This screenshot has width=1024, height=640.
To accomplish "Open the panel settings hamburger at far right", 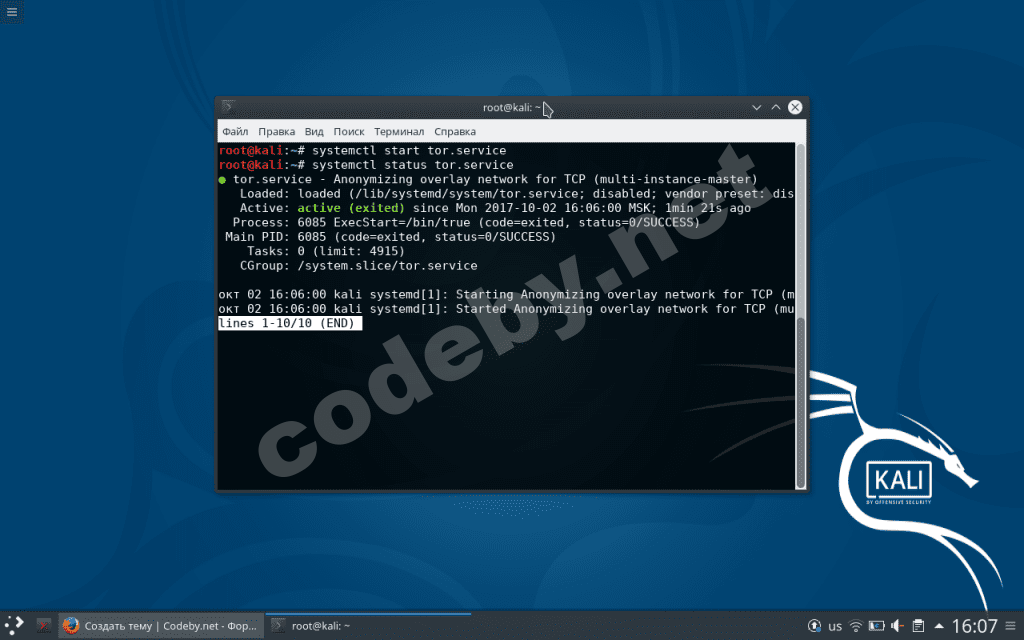I will [1011, 626].
